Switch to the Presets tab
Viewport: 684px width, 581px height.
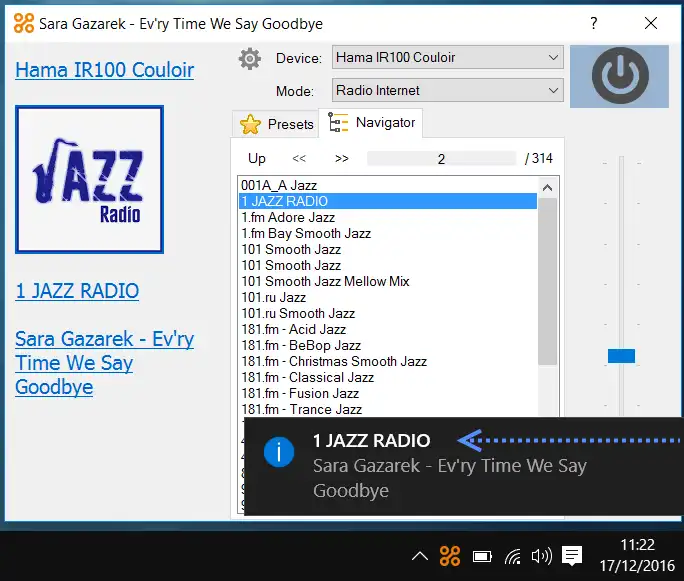(277, 124)
